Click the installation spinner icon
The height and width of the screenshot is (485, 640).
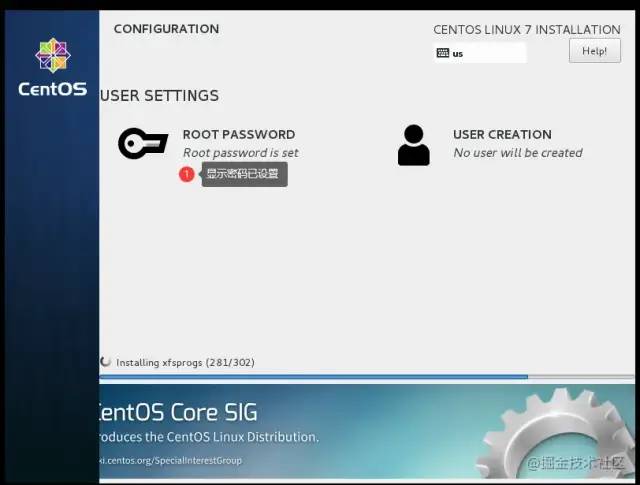106,362
